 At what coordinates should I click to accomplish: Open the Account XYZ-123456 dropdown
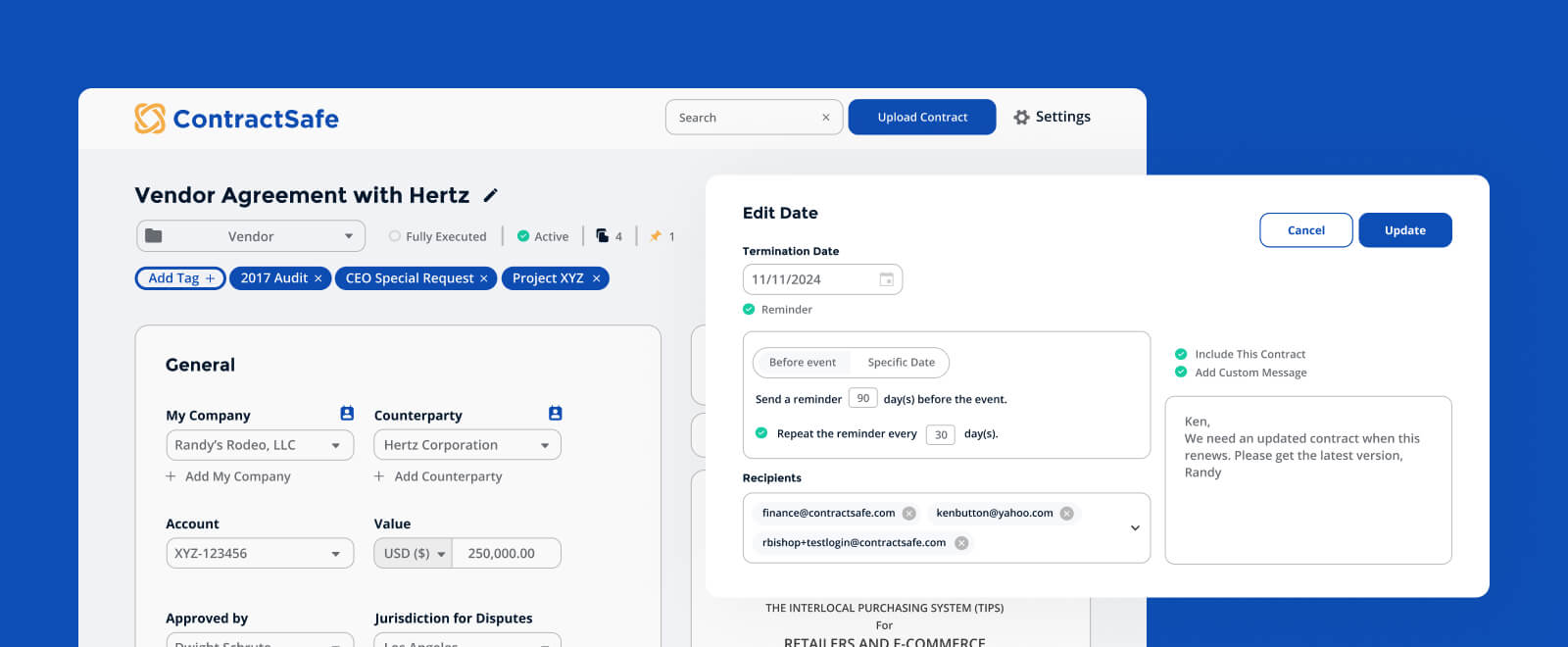(x=260, y=554)
